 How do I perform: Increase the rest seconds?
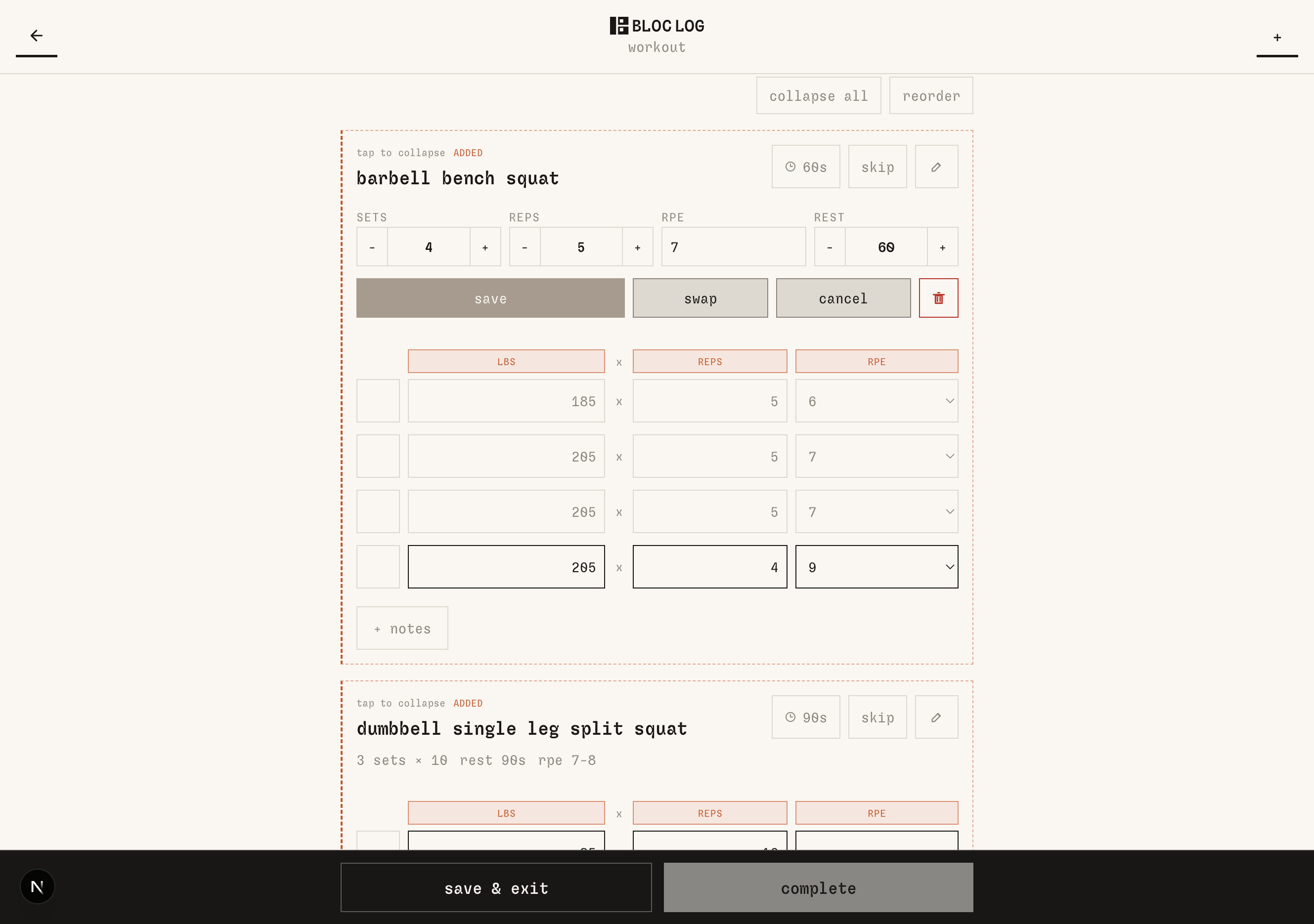pyautogui.click(x=943, y=247)
